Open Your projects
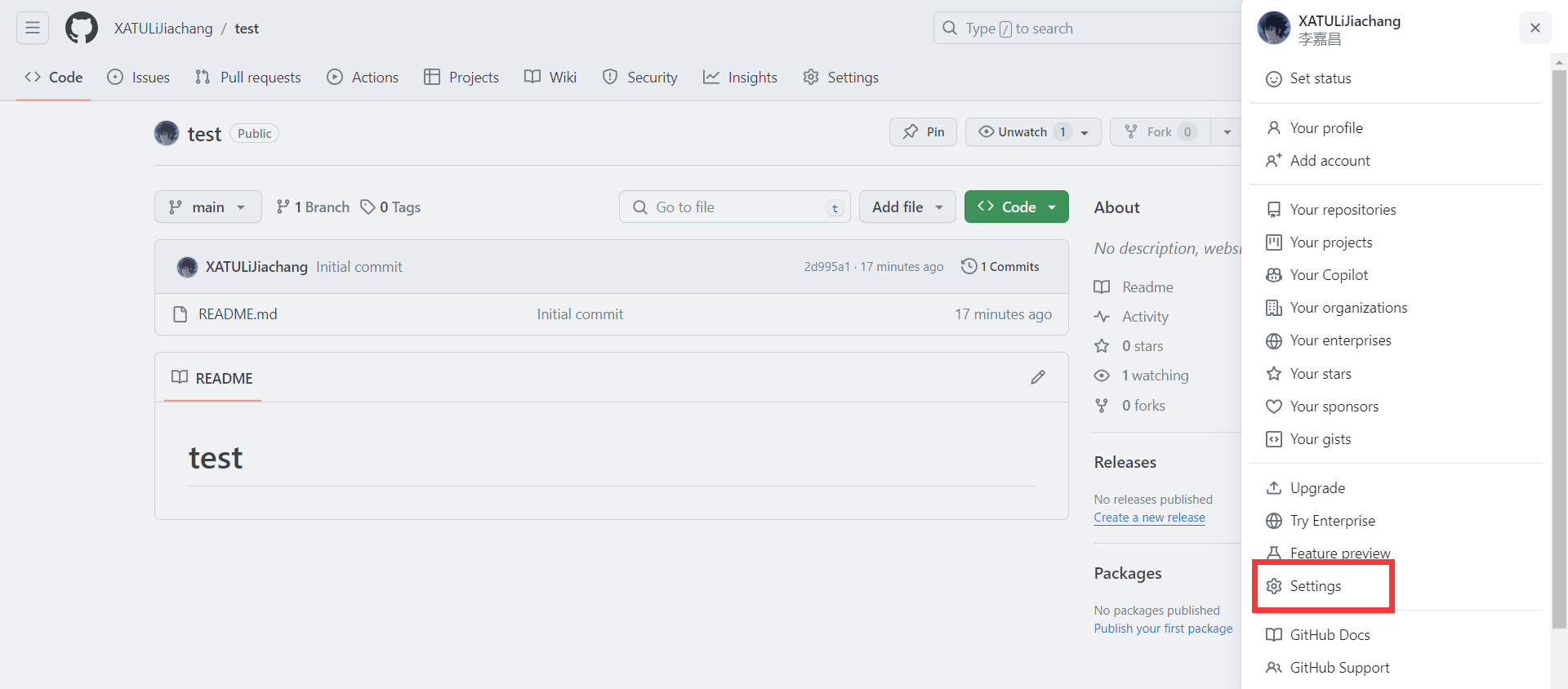Viewport: 1568px width, 689px height. pyautogui.click(x=1396, y=242)
